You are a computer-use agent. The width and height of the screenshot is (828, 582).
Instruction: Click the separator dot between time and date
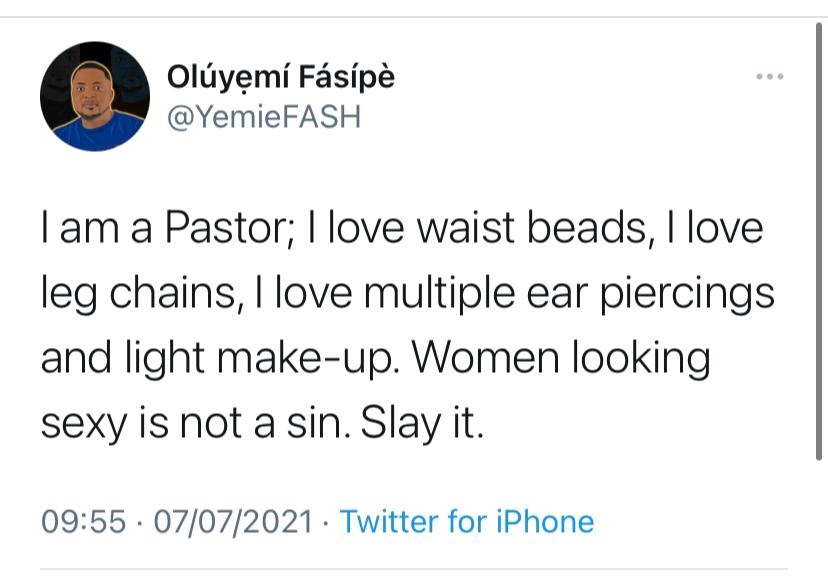coord(139,523)
